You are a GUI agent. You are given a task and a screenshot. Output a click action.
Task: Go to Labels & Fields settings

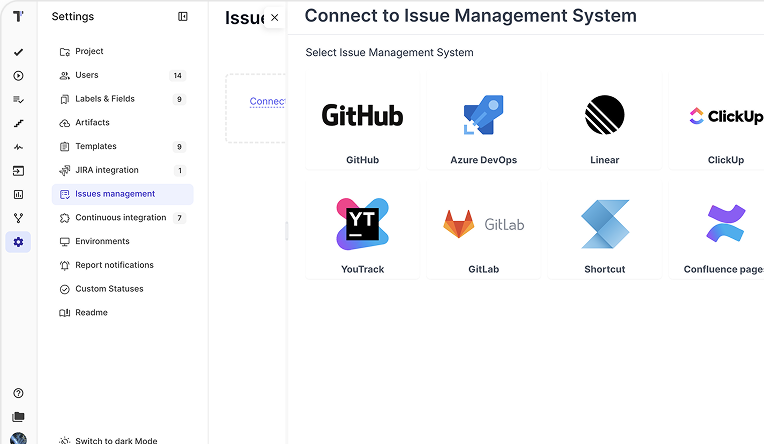coord(104,99)
